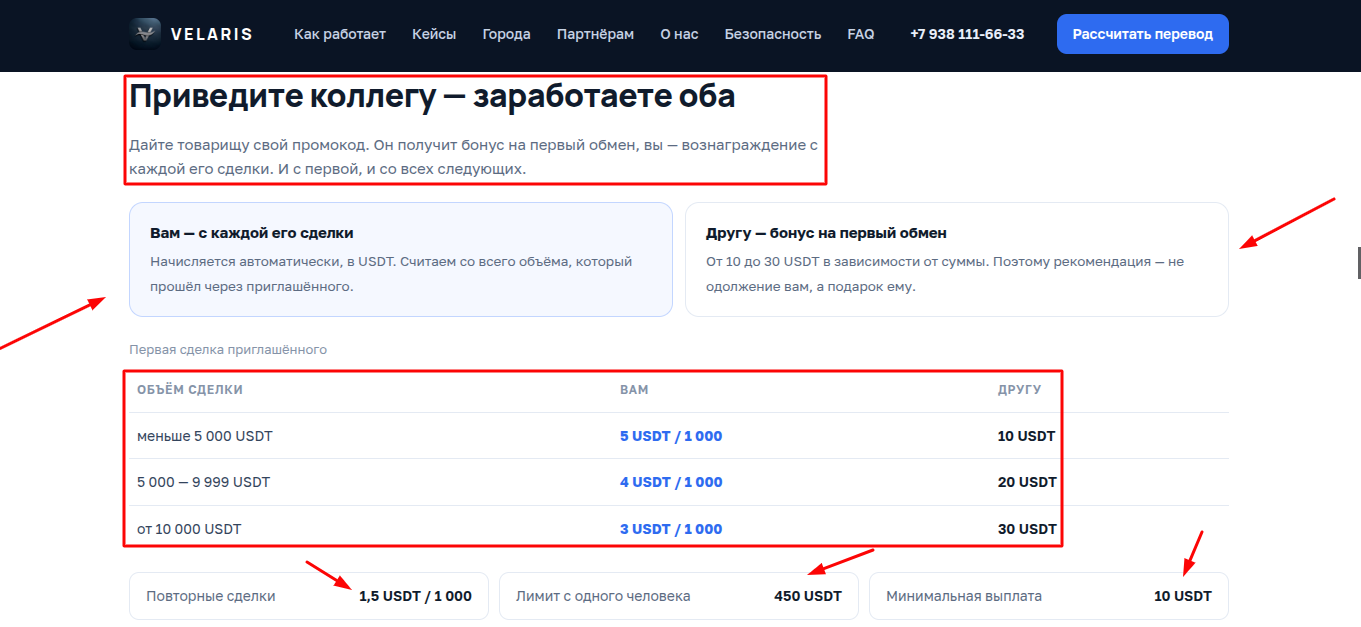Click the "5 000 — 9 999 USDT" row label
This screenshot has height=627, width=1361.
[204, 482]
